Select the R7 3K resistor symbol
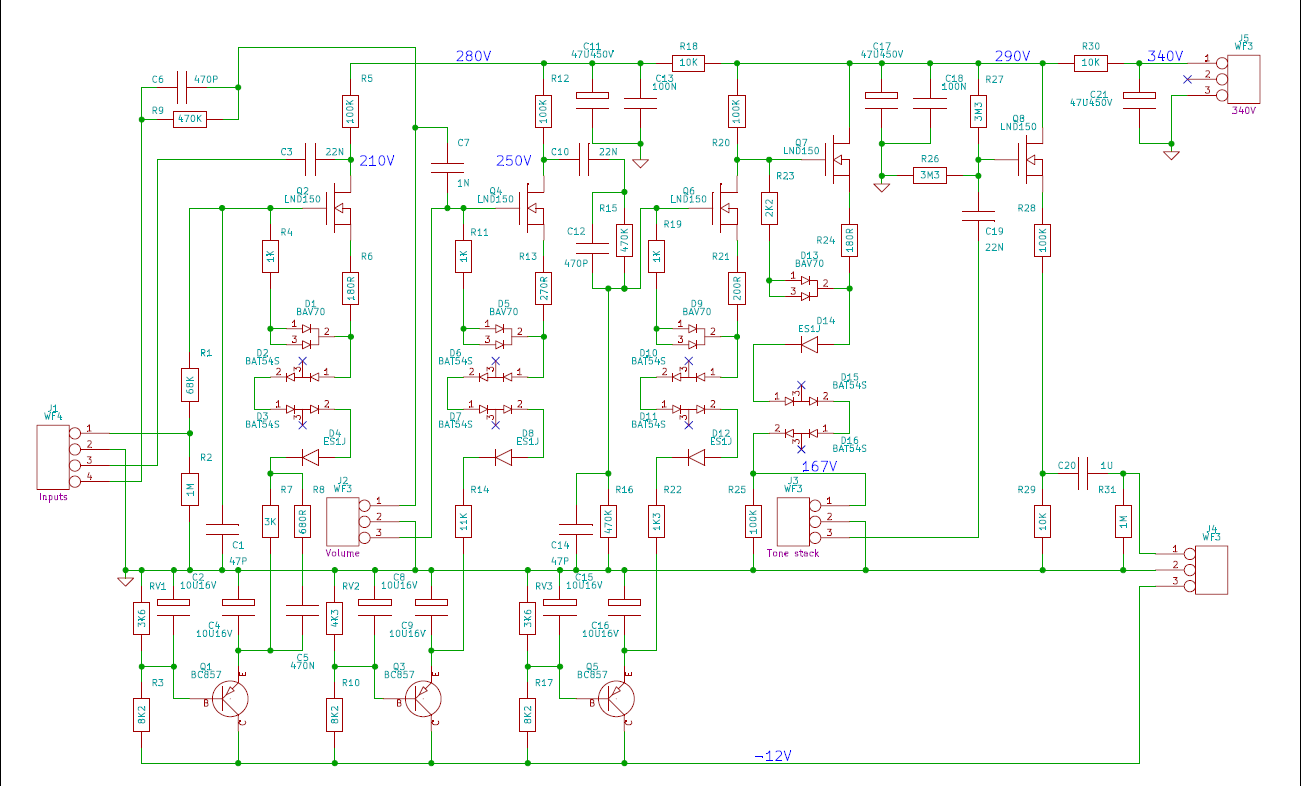The width and height of the screenshot is (1301, 786). 270,521
